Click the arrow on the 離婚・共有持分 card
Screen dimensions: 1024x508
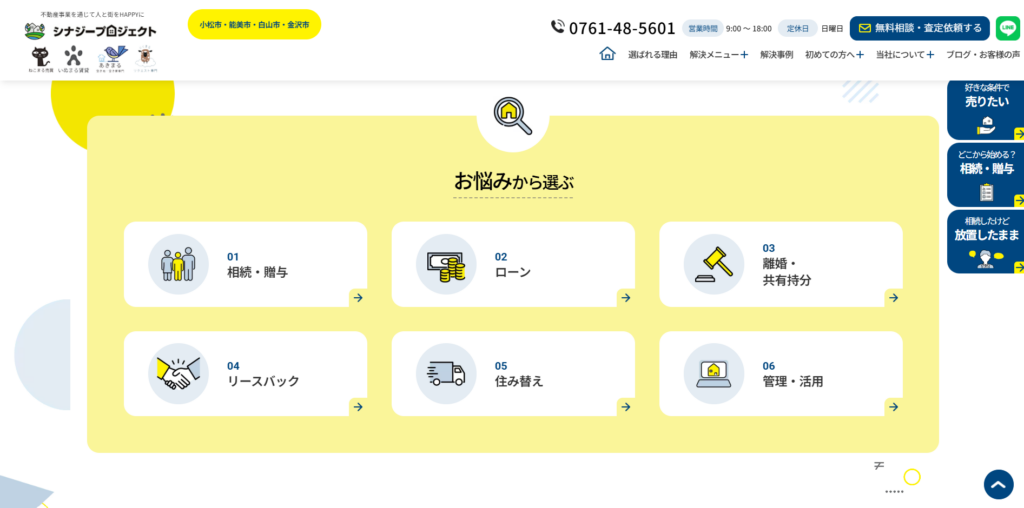point(893,298)
